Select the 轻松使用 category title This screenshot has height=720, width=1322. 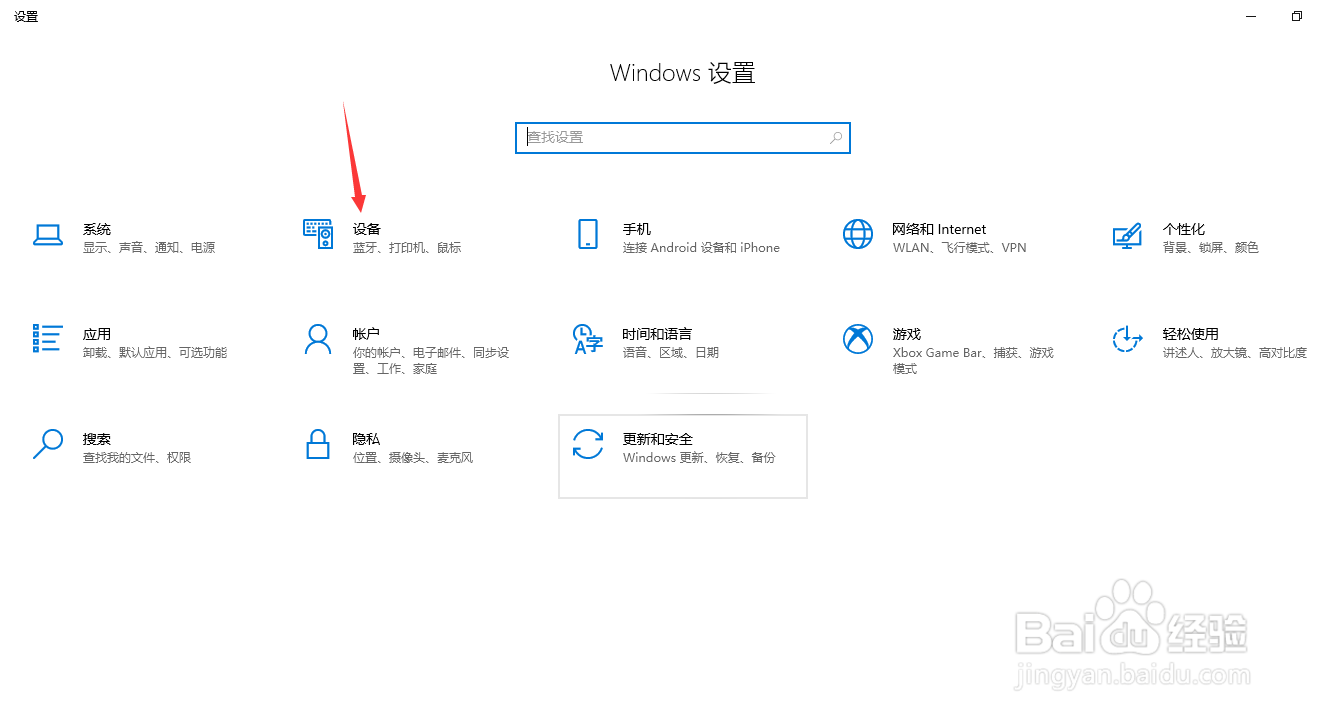[1191, 334]
